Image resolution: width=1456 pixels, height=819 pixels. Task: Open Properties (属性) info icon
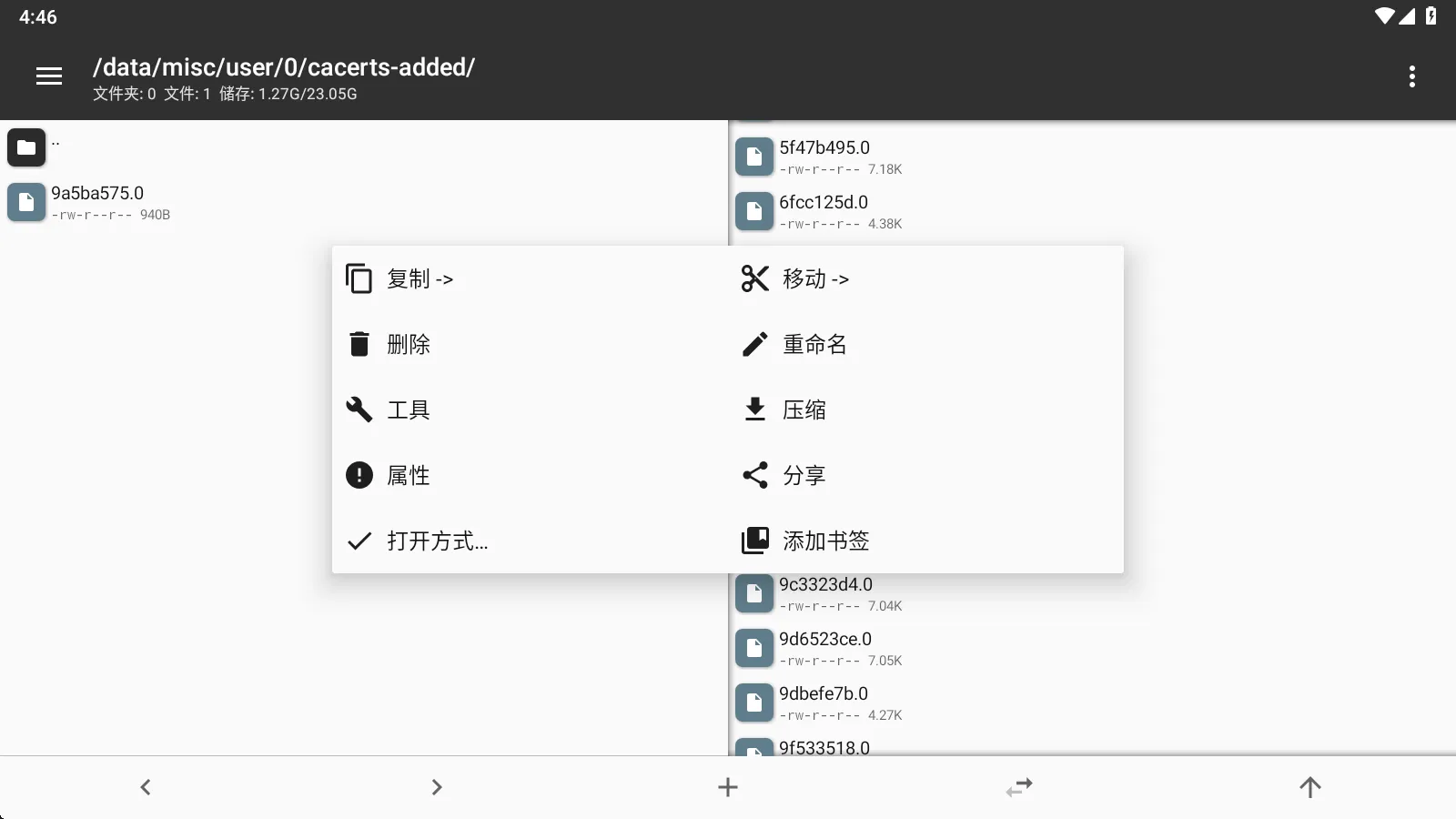coord(359,475)
